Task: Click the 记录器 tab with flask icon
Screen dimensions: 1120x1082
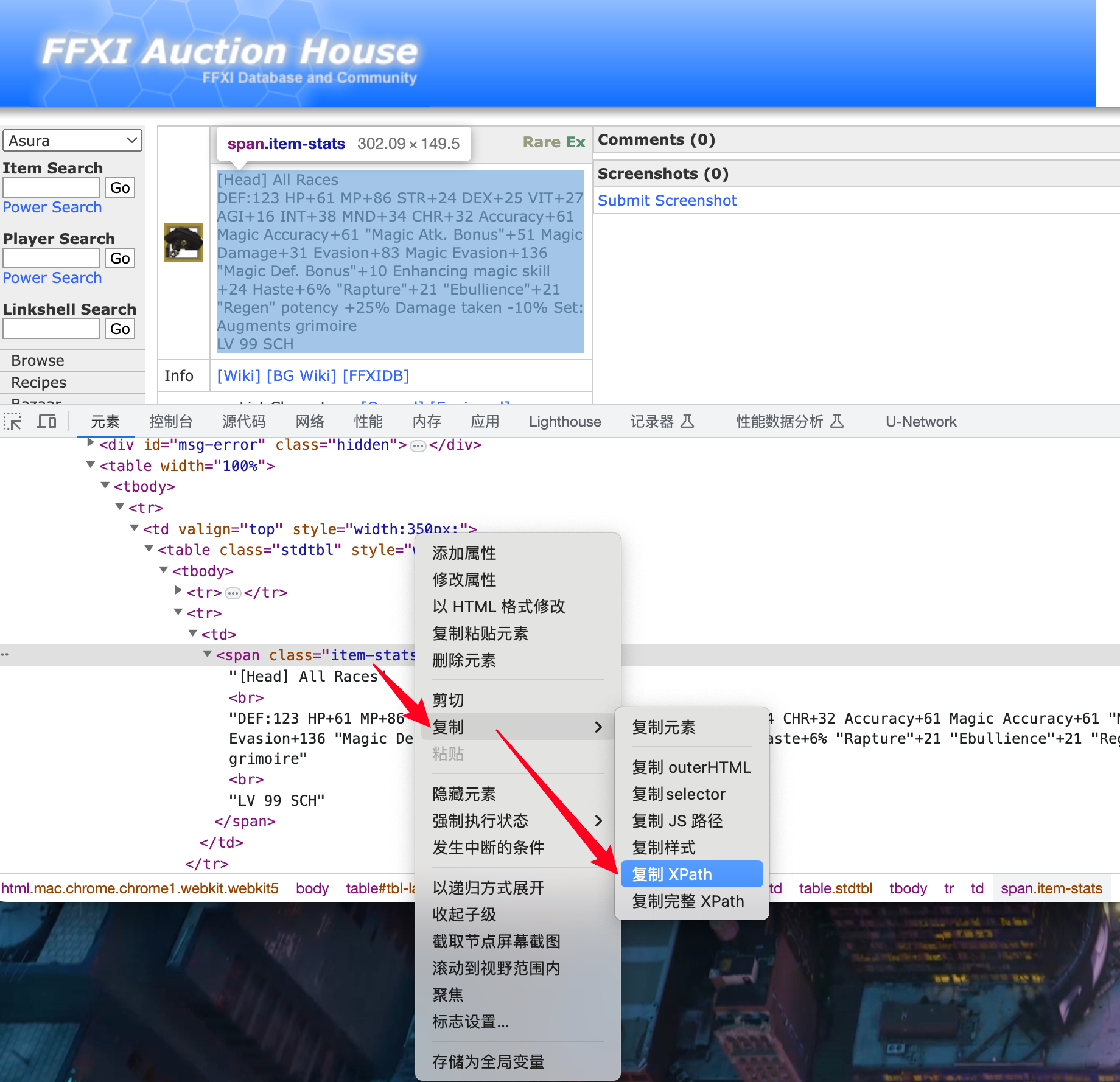Action: [662, 421]
